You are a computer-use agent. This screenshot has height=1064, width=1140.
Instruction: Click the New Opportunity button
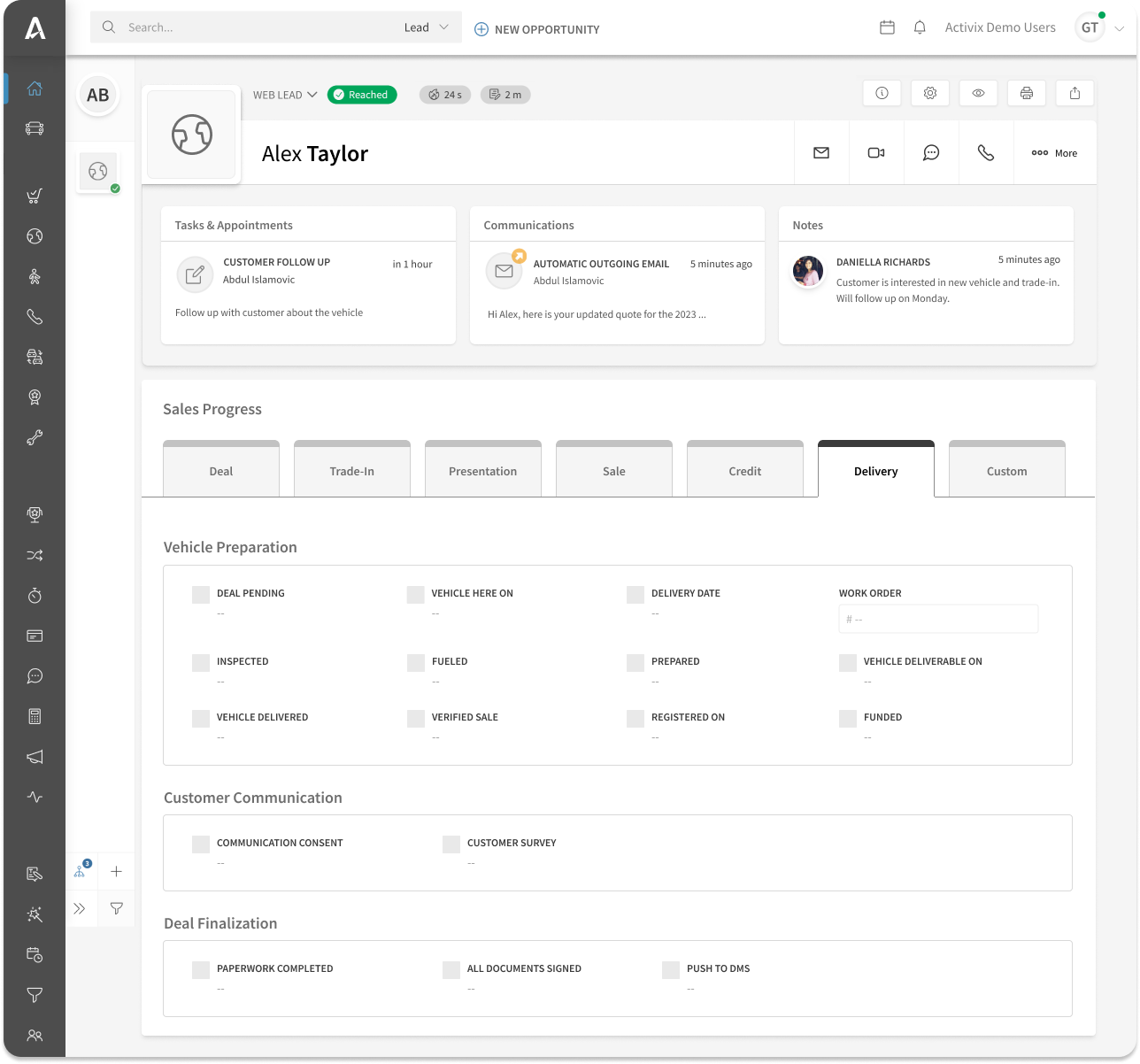[x=537, y=29]
